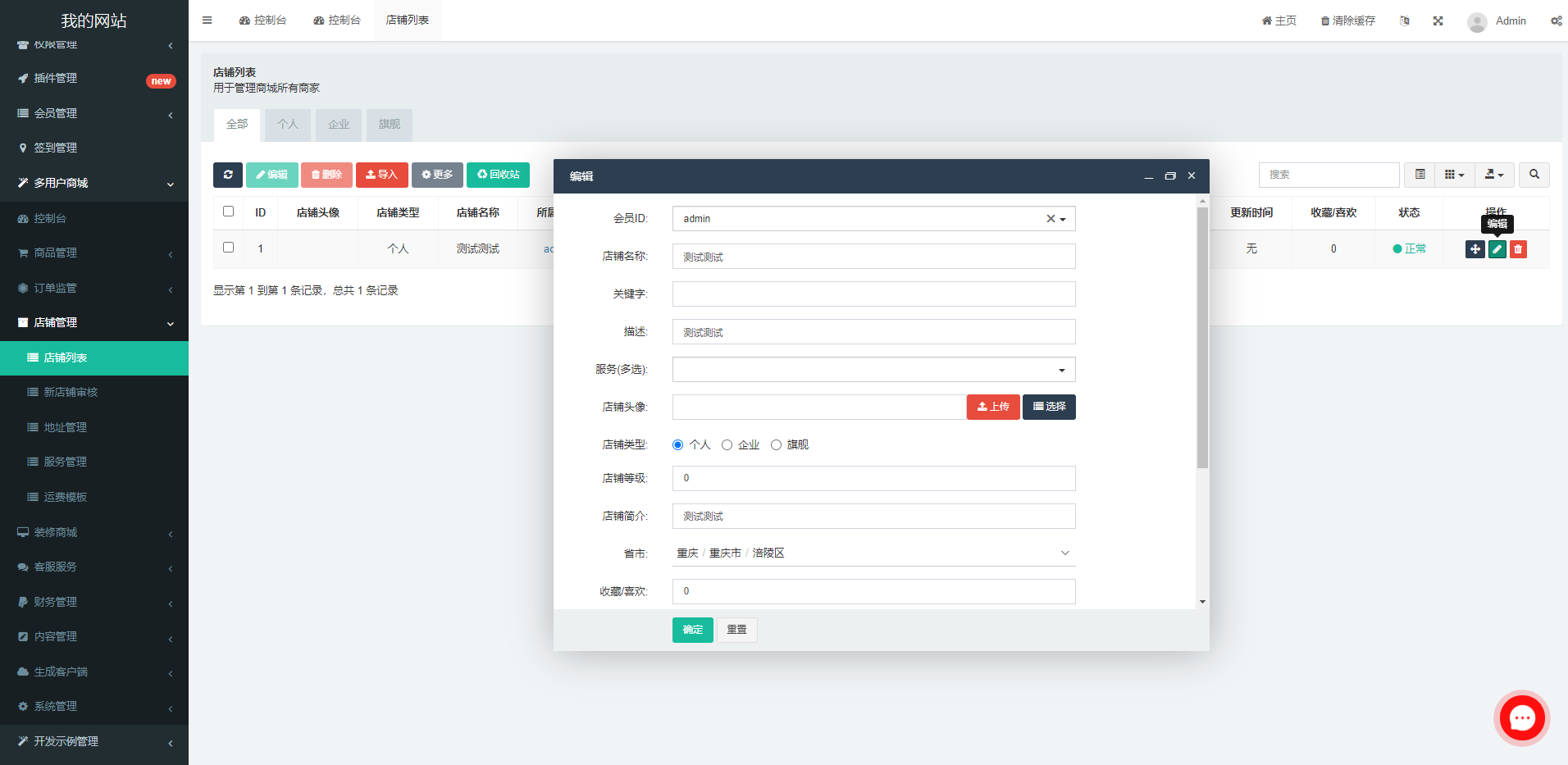This screenshot has height=765, width=1568.
Task: Switch to the 旗舰 filter tab
Action: [x=390, y=125]
